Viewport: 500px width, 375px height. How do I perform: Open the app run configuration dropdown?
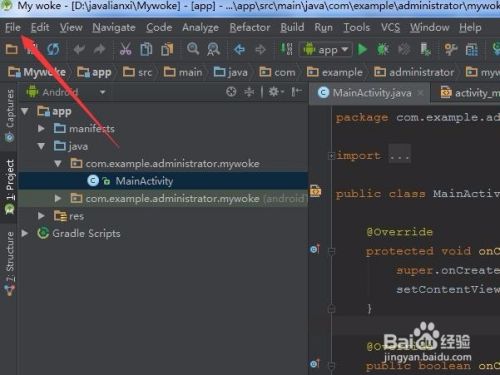pyautogui.click(x=326, y=50)
